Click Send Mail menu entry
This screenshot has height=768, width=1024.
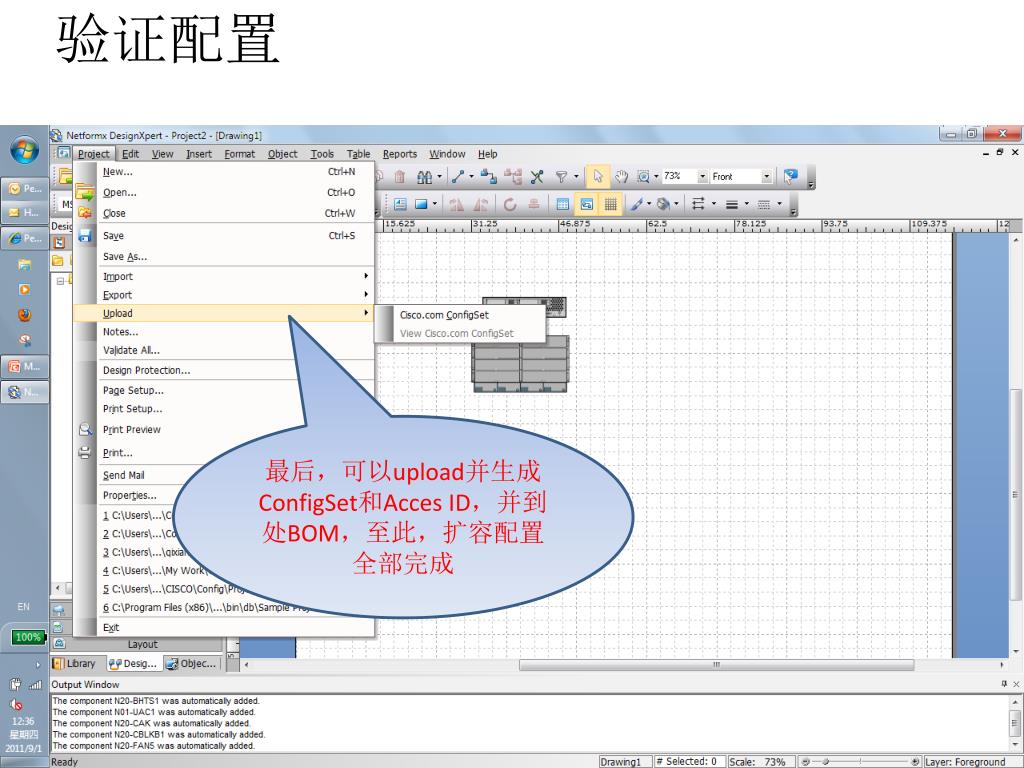pyautogui.click(x=123, y=475)
